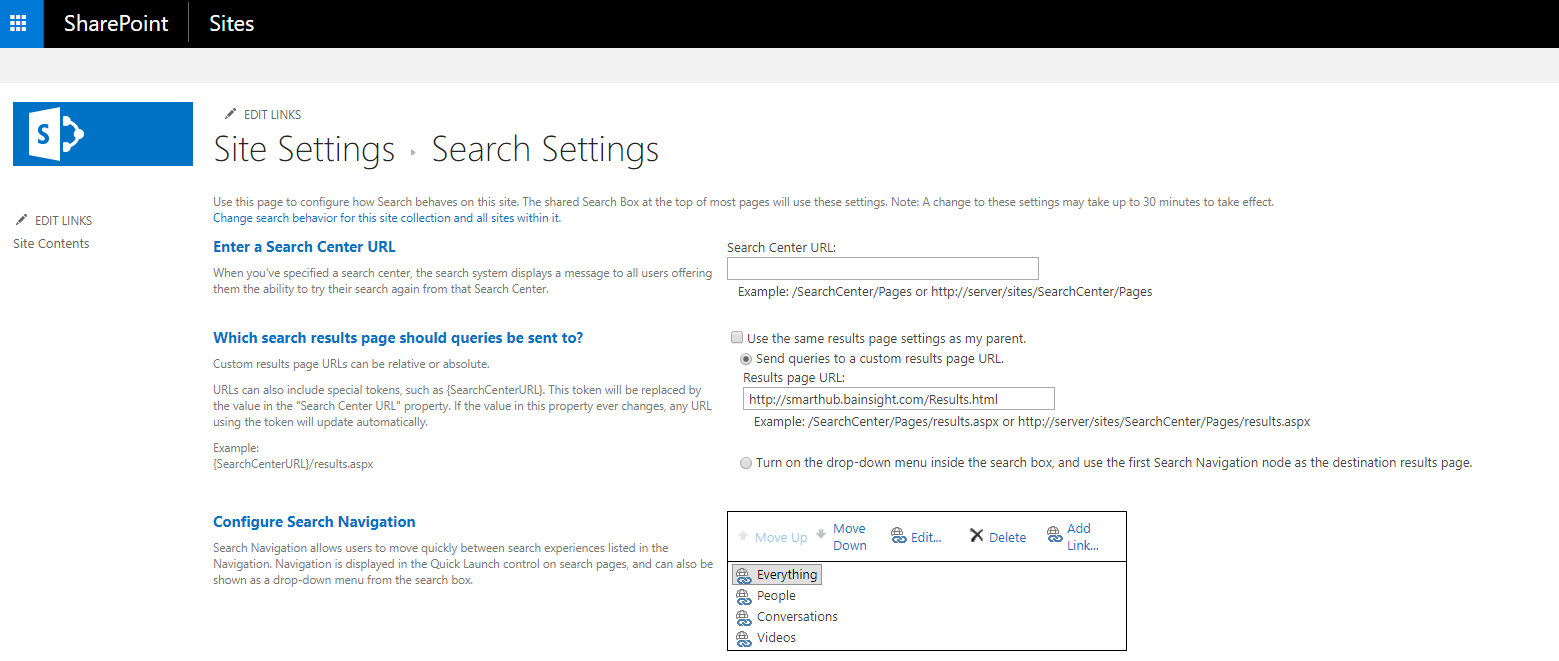Check 'Use the same results page settings' box

[x=737, y=338]
